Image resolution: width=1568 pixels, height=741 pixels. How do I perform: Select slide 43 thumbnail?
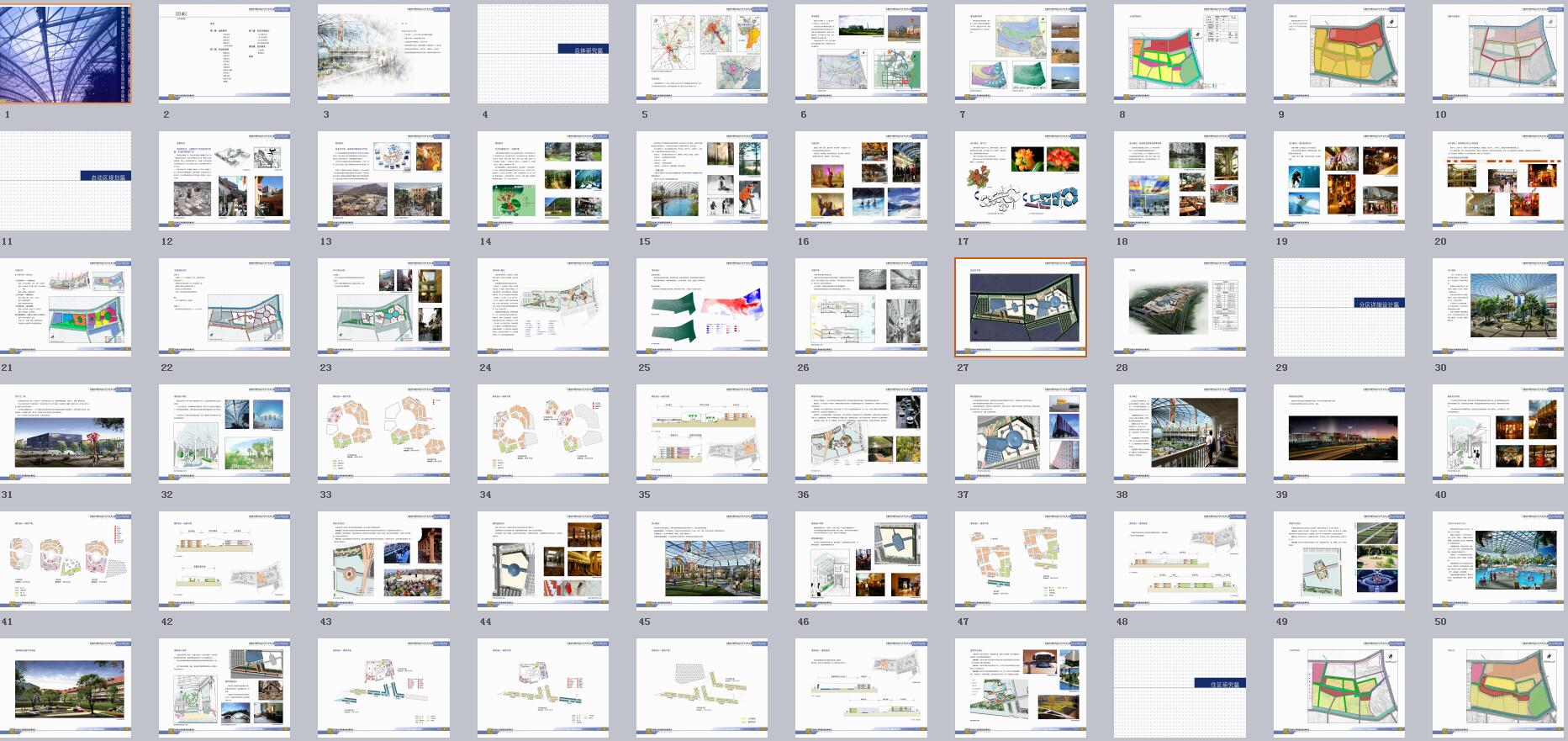coord(384,561)
